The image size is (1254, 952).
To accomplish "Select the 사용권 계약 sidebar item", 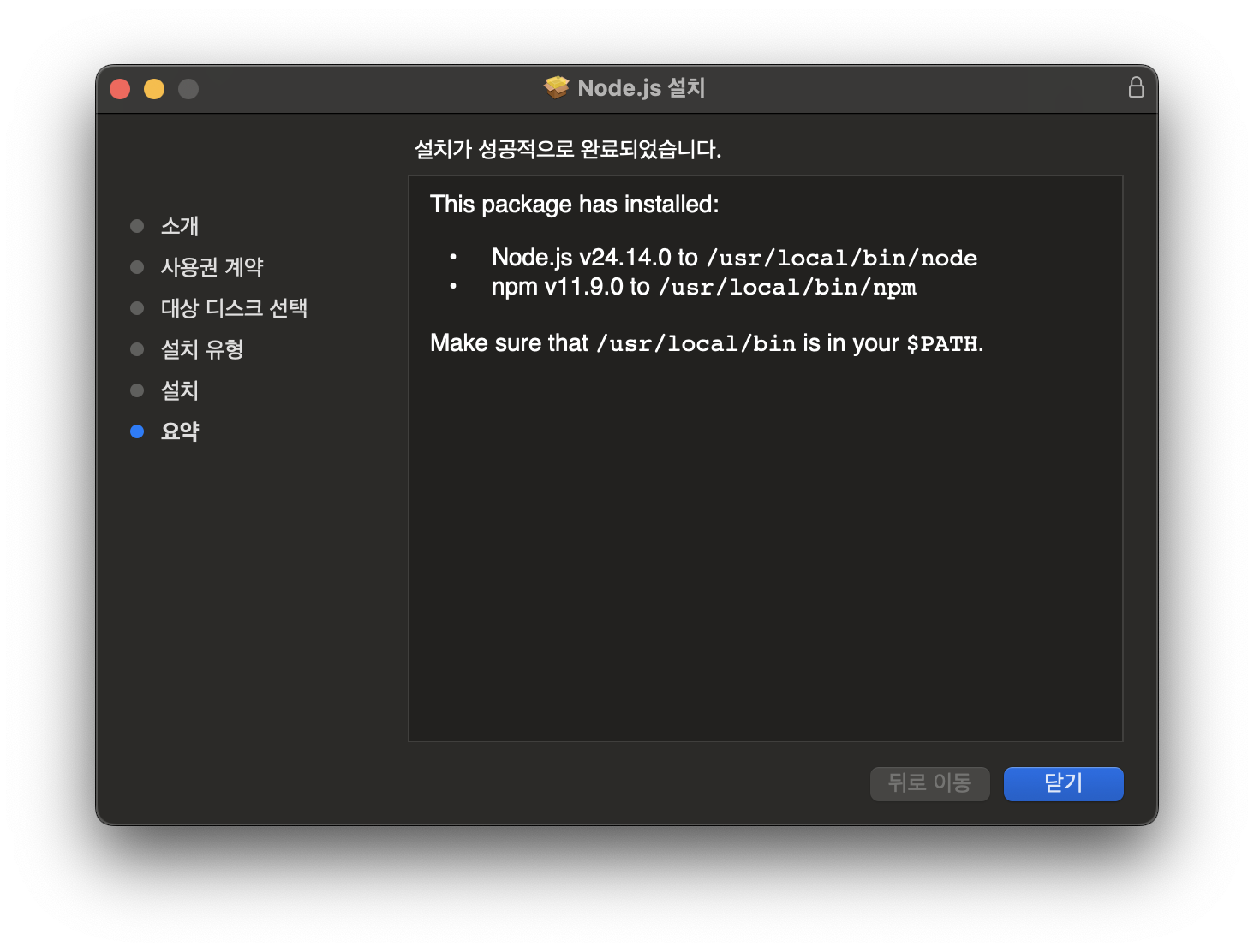I will tap(212, 267).
